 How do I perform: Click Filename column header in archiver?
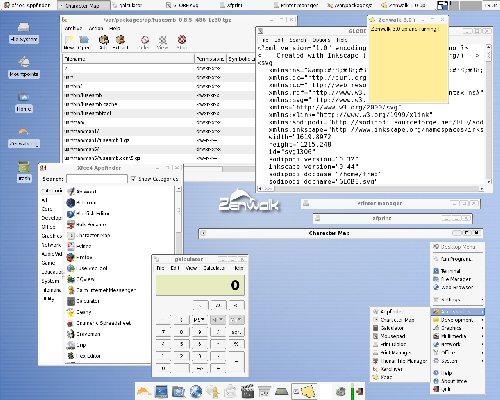(129, 59)
